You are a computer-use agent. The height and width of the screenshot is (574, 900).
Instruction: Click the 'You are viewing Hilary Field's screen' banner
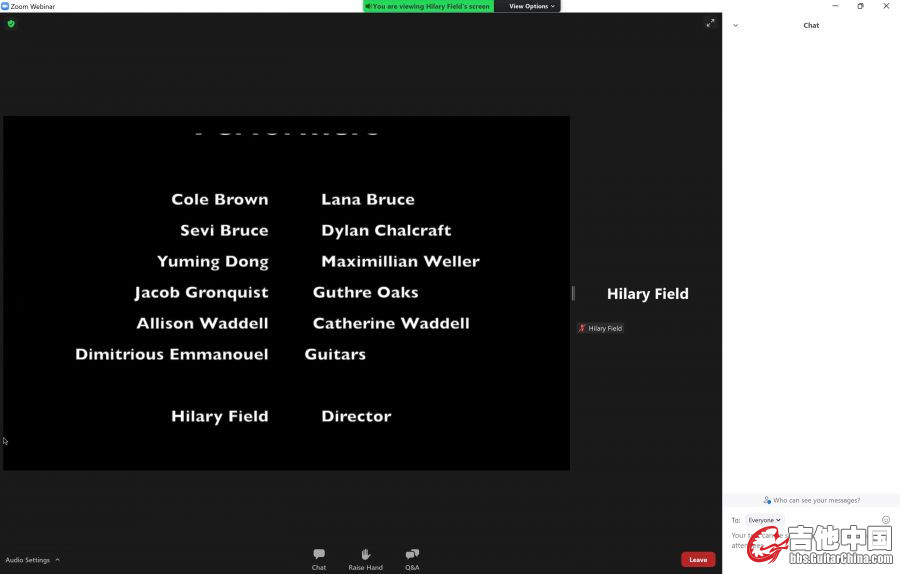(429, 6)
